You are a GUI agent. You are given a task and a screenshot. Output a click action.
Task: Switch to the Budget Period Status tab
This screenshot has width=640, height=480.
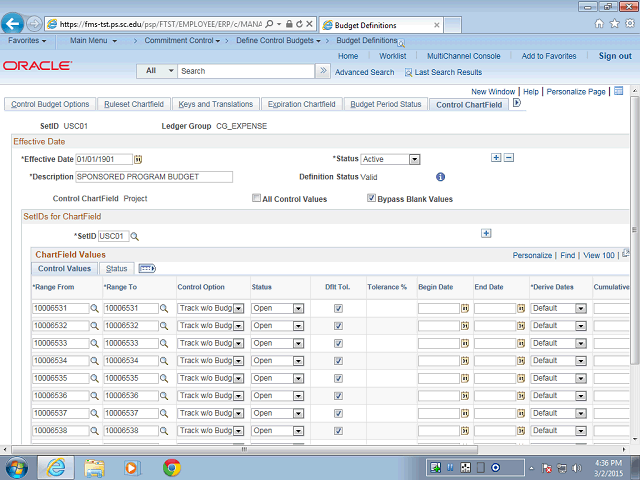click(385, 104)
